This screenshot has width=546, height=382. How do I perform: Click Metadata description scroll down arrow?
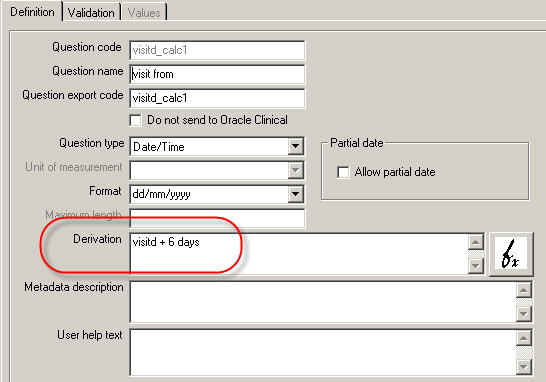(x=524, y=314)
